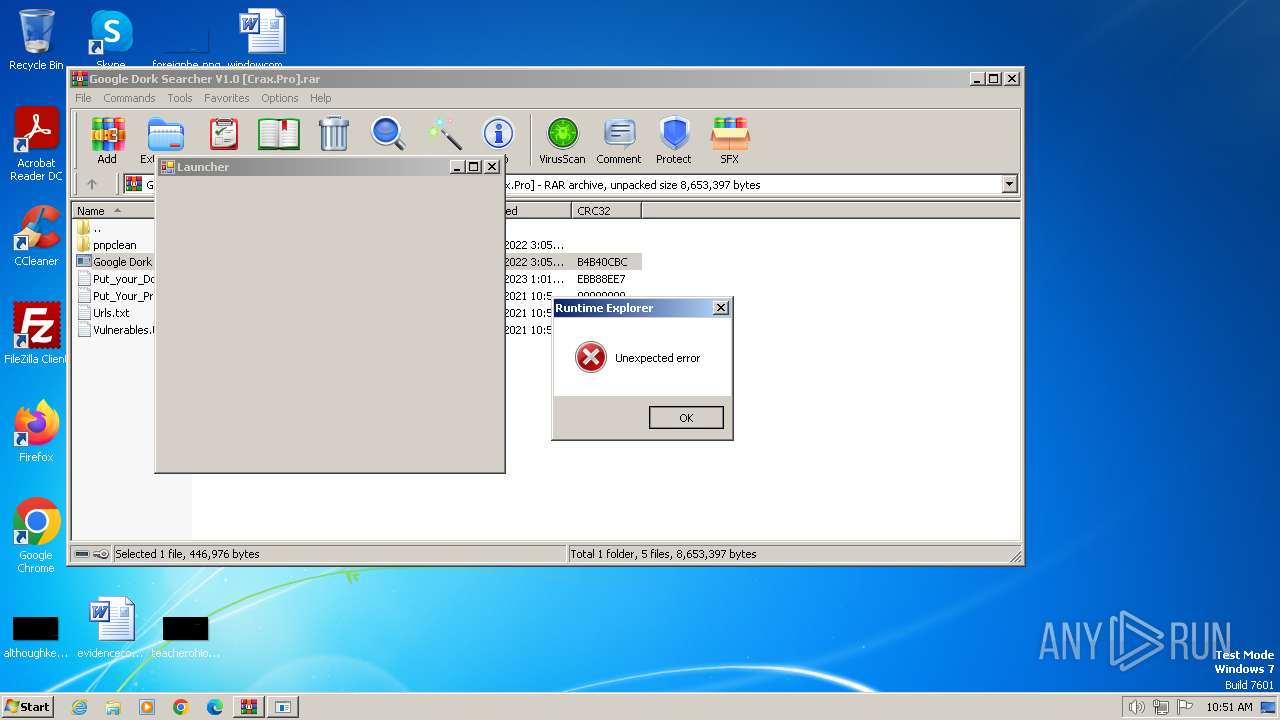Click the Start button
This screenshot has width=1280, height=720.
tap(28, 707)
